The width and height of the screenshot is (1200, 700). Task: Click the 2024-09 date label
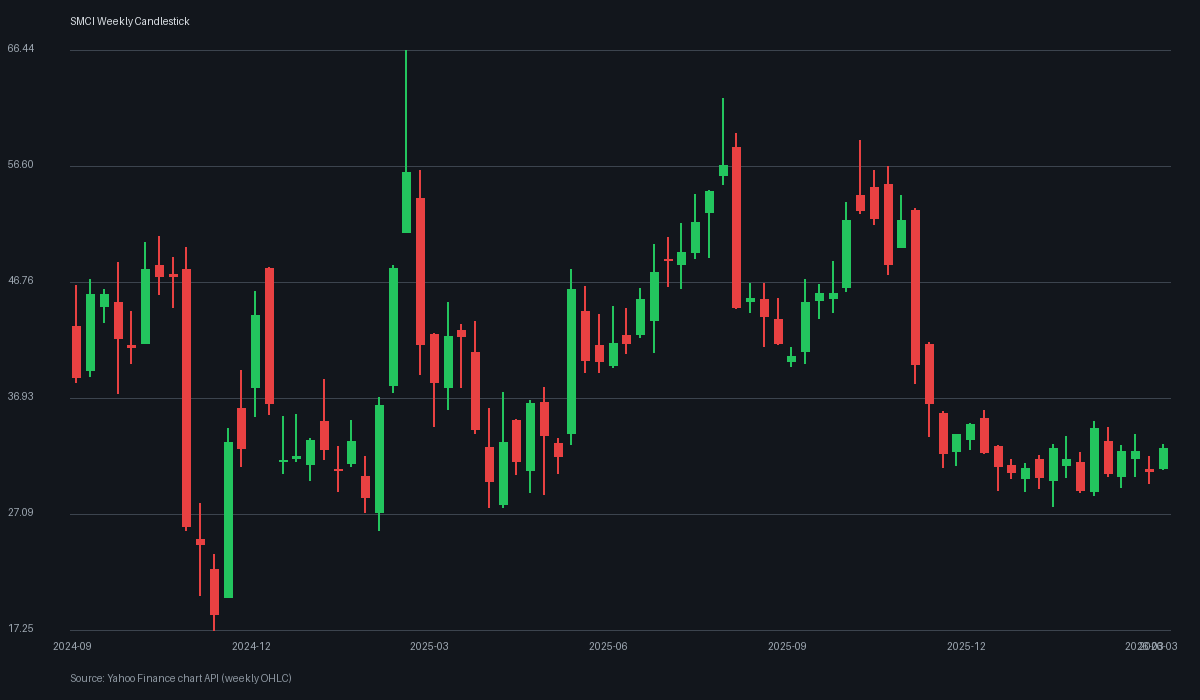coord(72,647)
